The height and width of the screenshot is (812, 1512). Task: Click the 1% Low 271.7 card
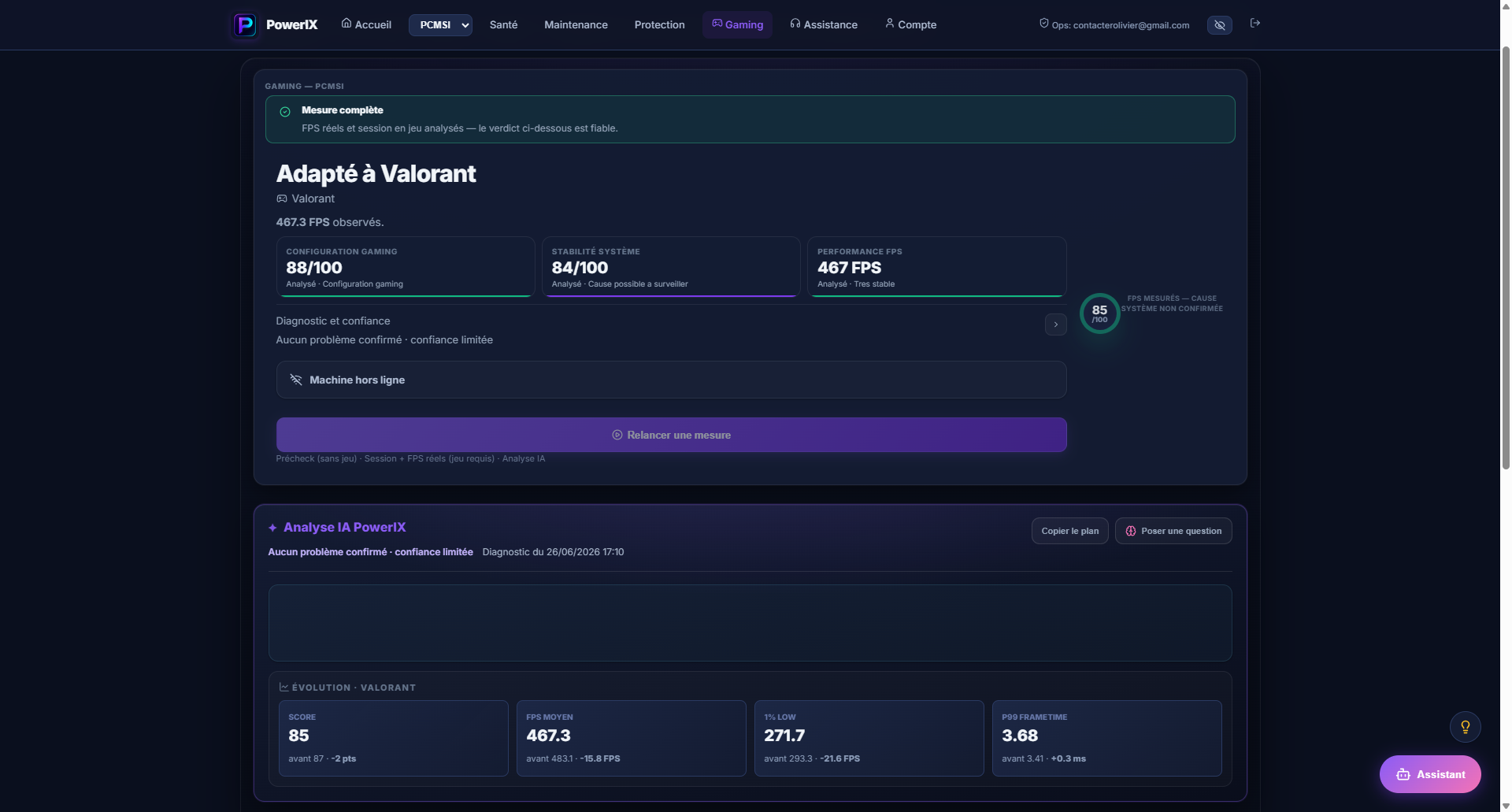(869, 739)
